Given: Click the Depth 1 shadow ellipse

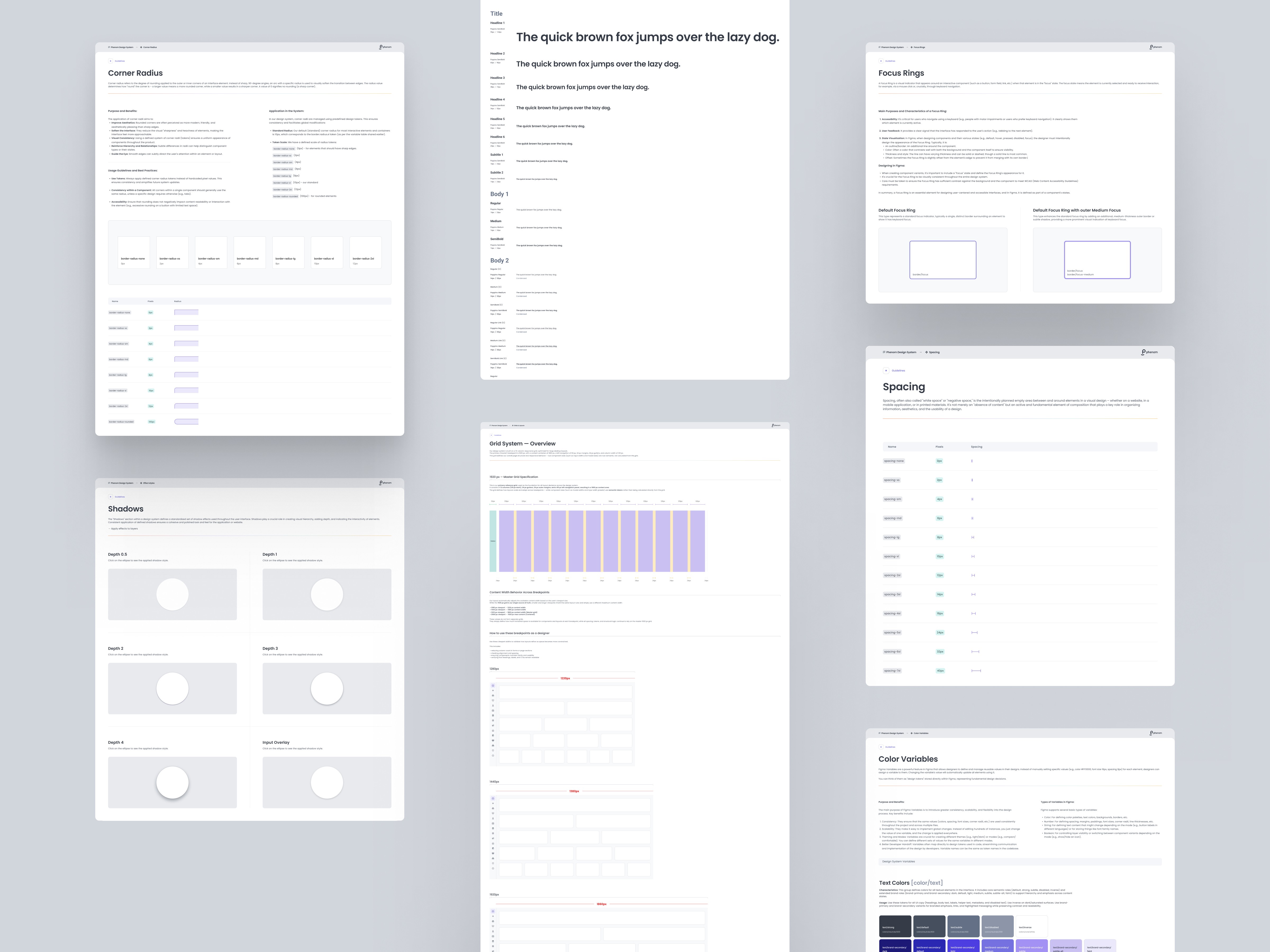Looking at the screenshot, I should 327,594.
